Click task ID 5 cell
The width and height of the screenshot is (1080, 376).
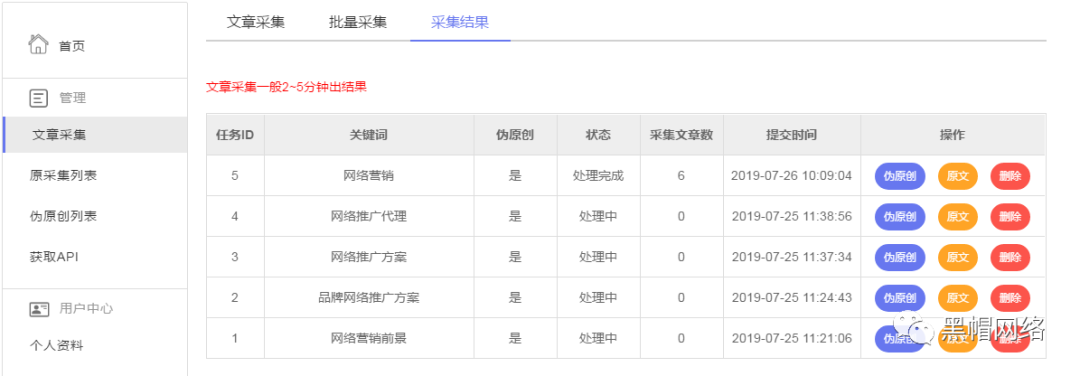click(235, 176)
